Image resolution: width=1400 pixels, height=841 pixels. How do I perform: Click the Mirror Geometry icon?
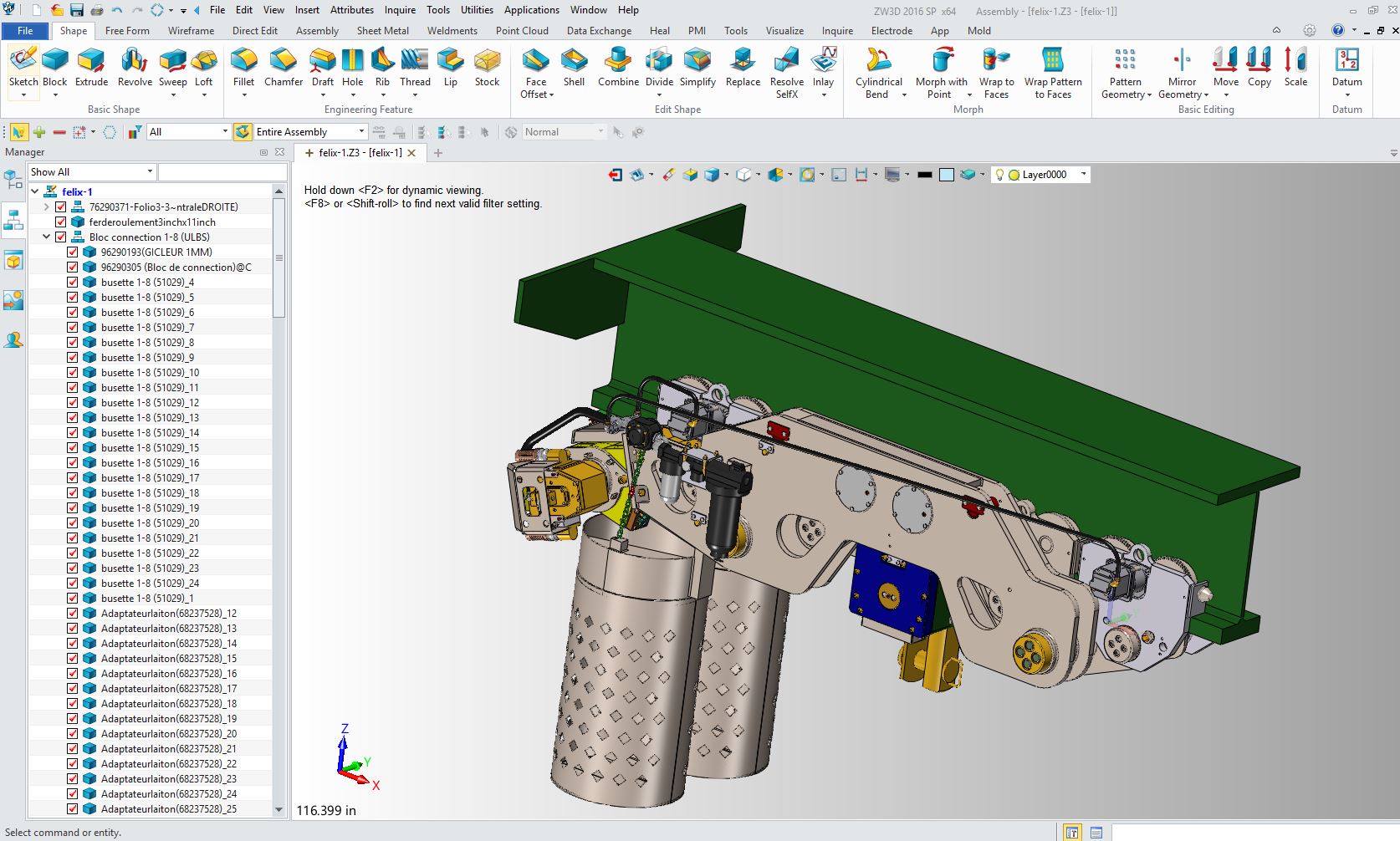pyautogui.click(x=1182, y=60)
